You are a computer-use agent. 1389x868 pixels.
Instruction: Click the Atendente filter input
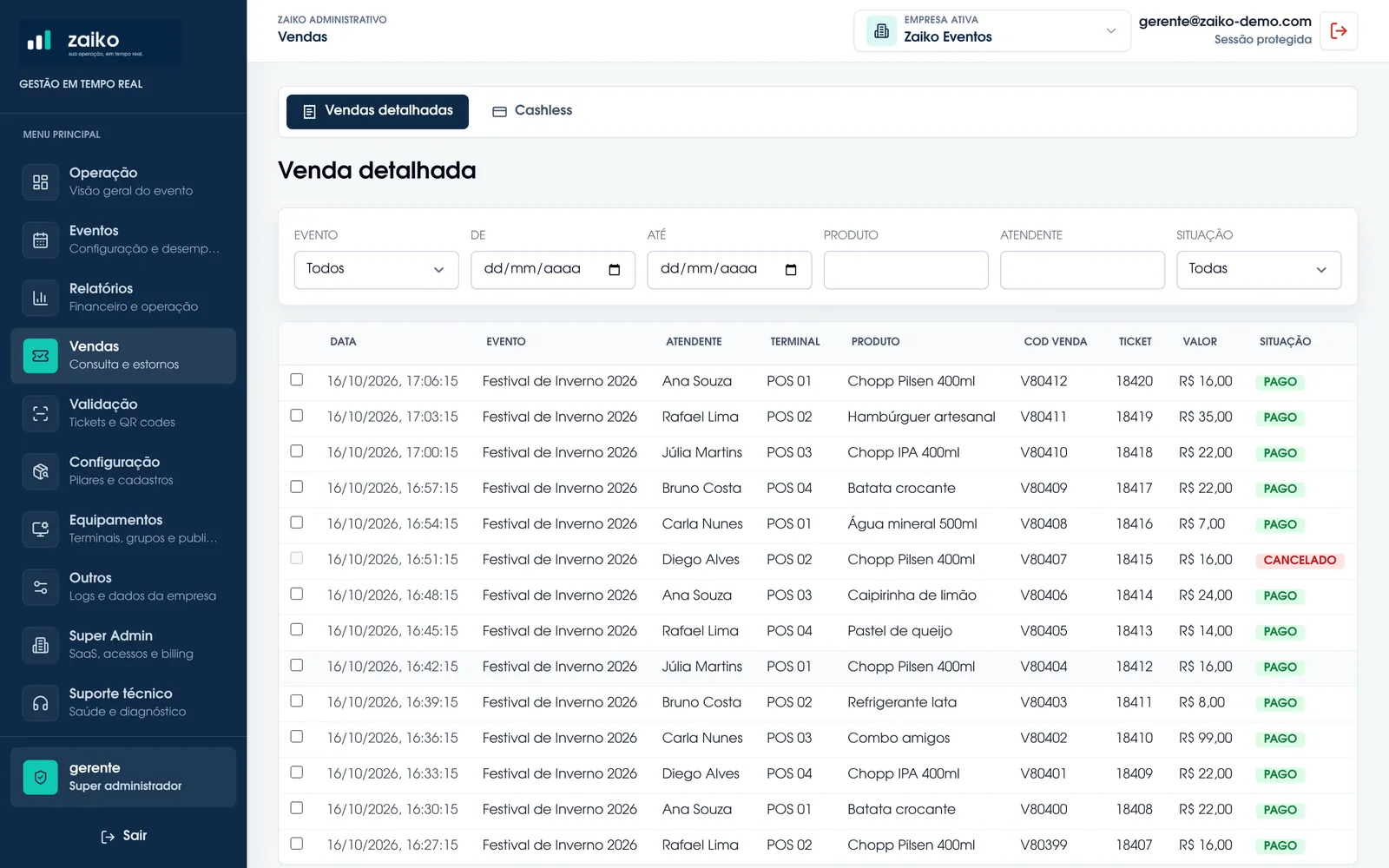(x=1083, y=270)
